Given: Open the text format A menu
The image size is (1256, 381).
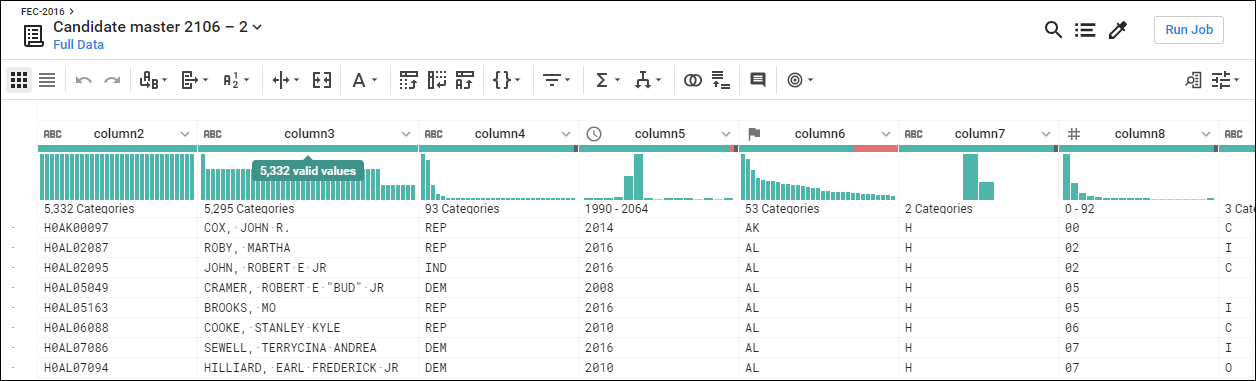Looking at the screenshot, I should click(365, 80).
